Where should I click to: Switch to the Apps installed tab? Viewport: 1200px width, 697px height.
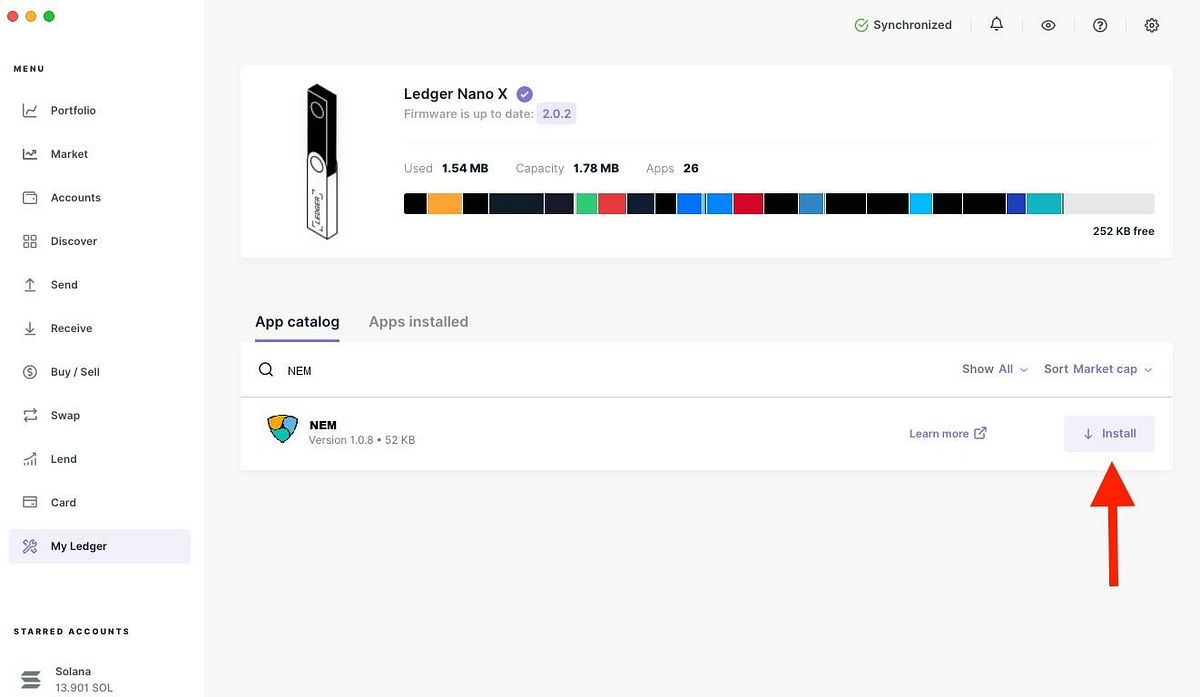418,322
